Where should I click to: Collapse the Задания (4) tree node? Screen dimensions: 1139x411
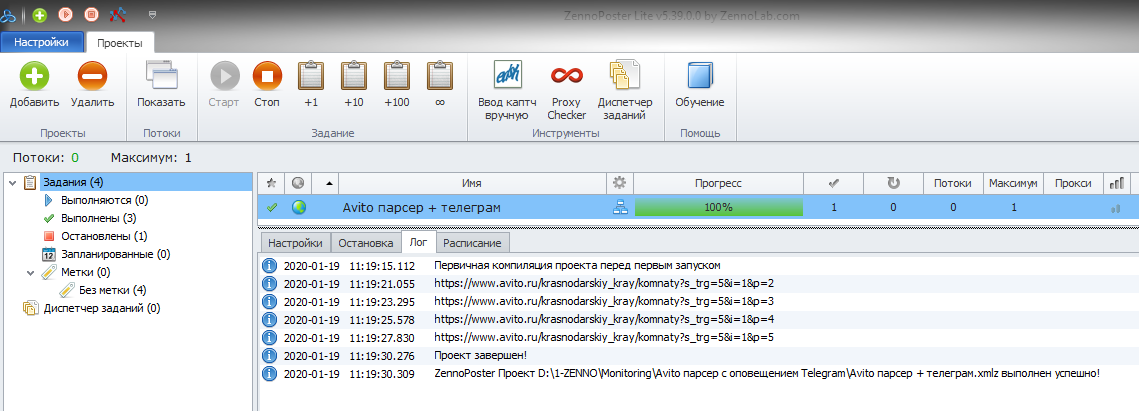pyautogui.click(x=12, y=182)
